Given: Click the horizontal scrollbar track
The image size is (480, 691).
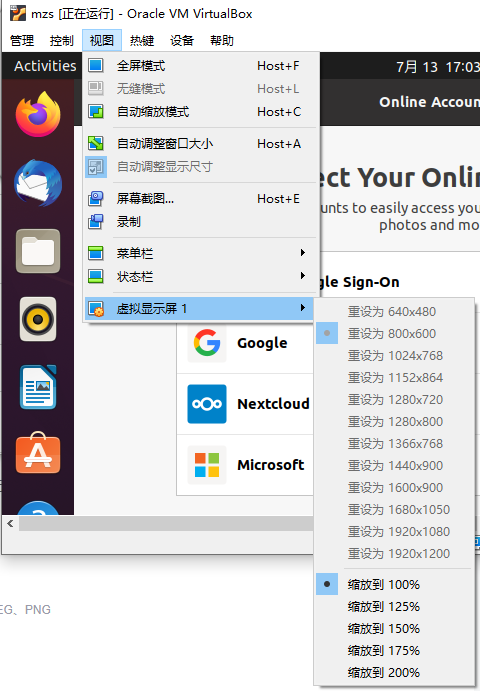Looking at the screenshot, I should click(x=166, y=524).
